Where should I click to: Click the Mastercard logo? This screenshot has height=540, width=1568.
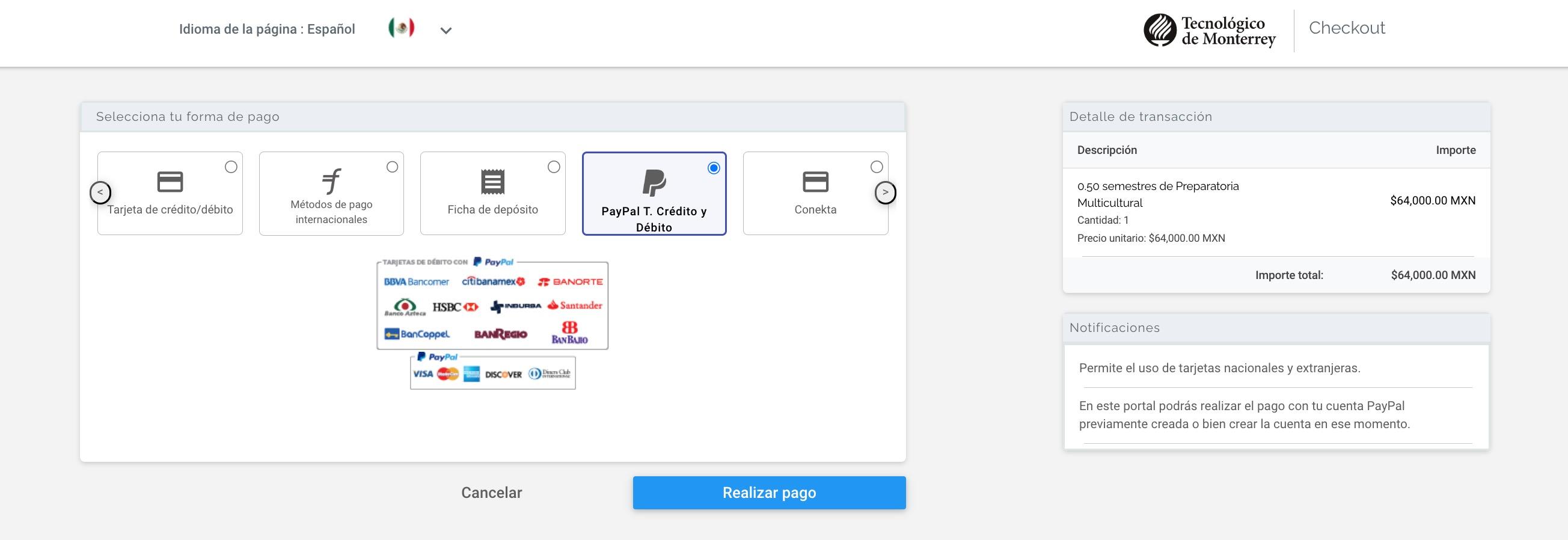448,374
